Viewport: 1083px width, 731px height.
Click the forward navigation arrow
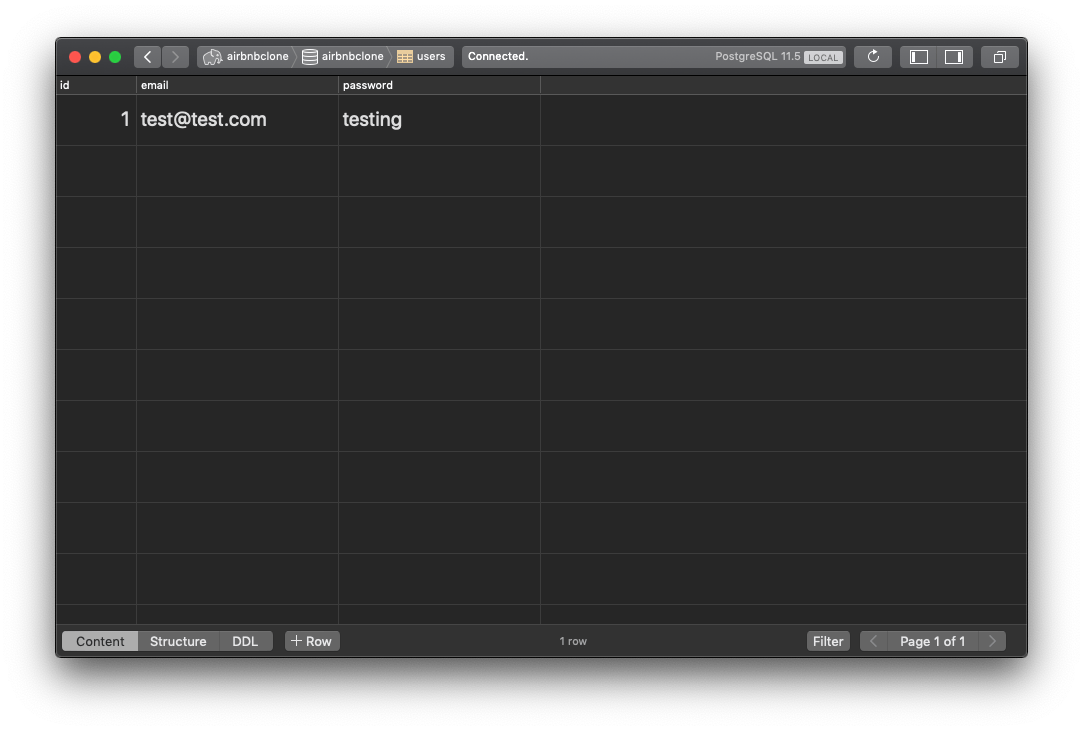tap(175, 57)
